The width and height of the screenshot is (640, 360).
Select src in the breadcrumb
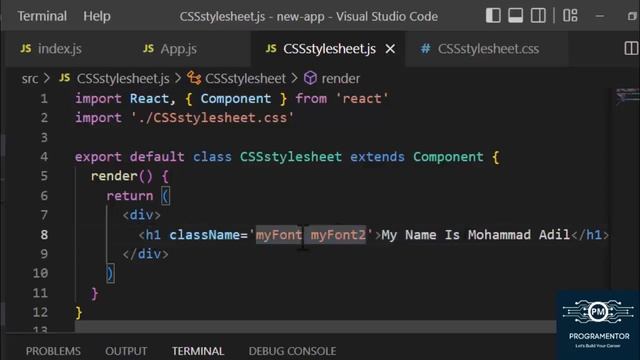(x=30, y=78)
